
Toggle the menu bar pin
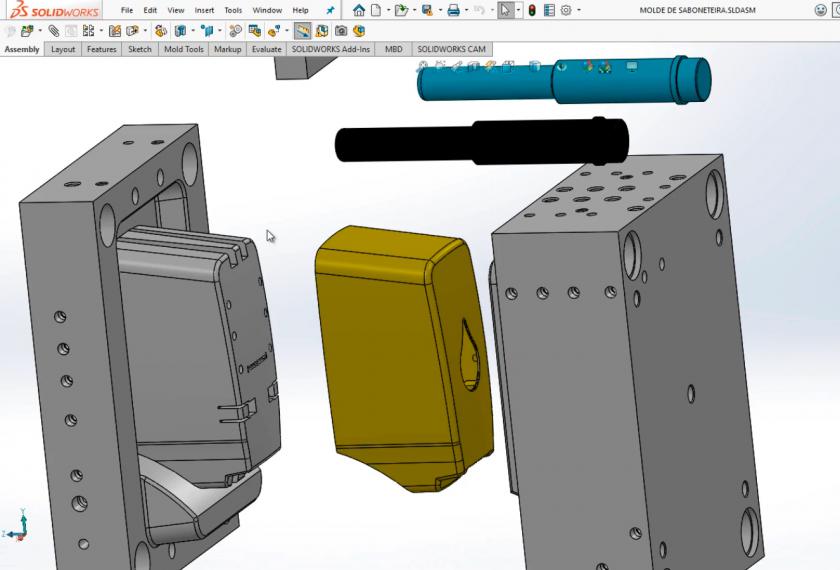[330, 10]
